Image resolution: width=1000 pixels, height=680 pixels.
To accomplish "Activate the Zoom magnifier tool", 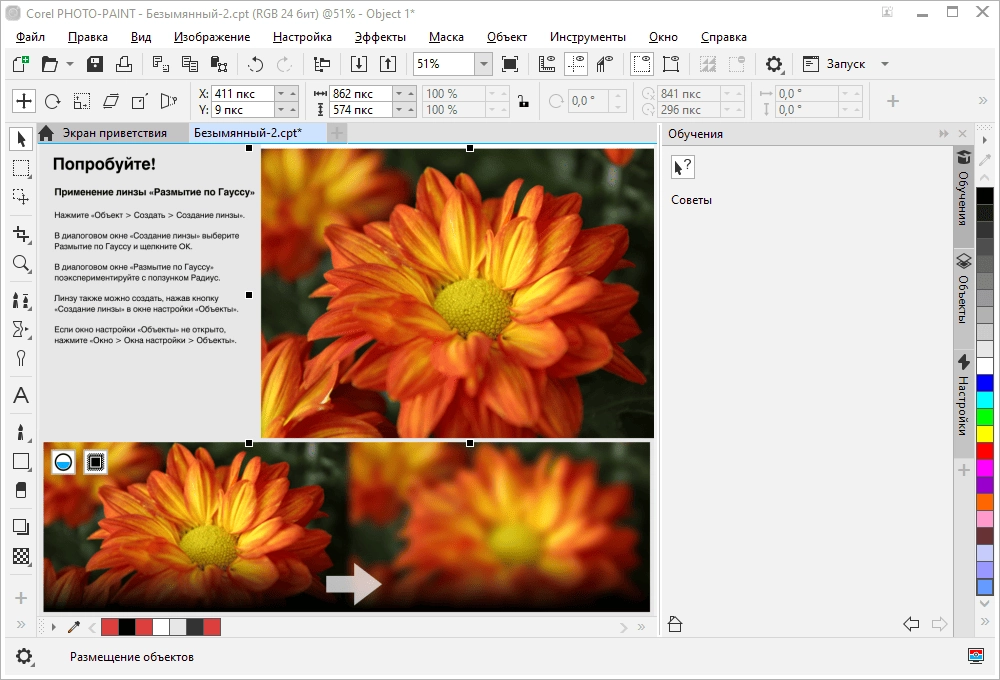I will tap(21, 263).
